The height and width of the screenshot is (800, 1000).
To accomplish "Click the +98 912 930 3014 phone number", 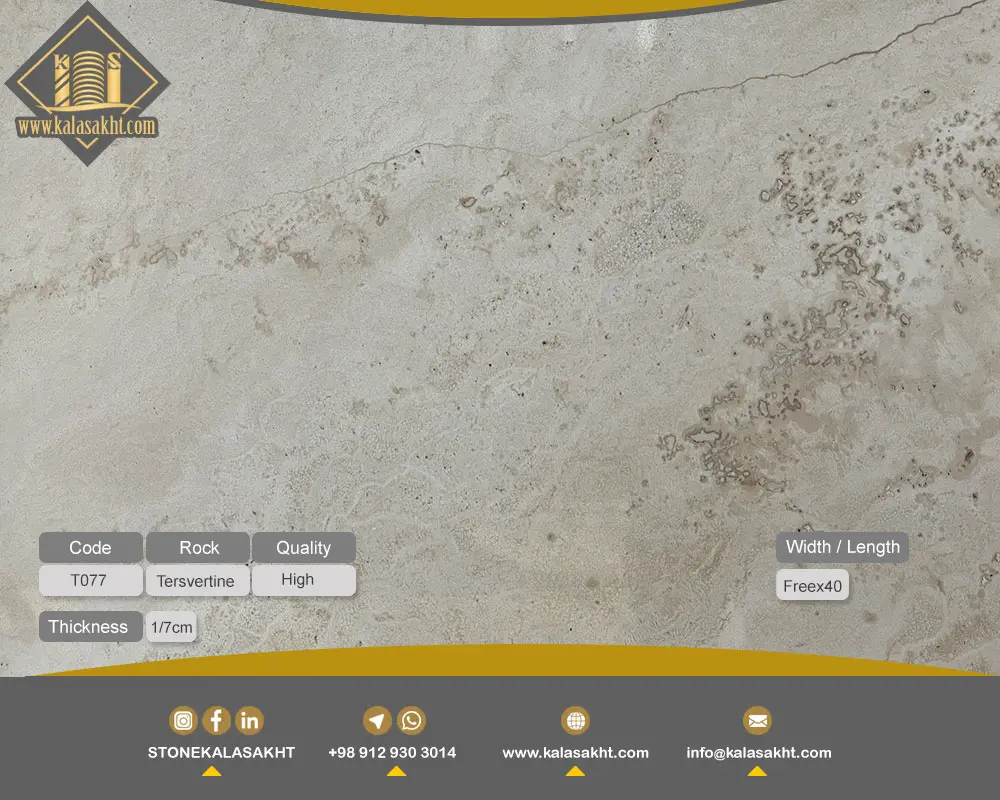I will click(x=392, y=753).
